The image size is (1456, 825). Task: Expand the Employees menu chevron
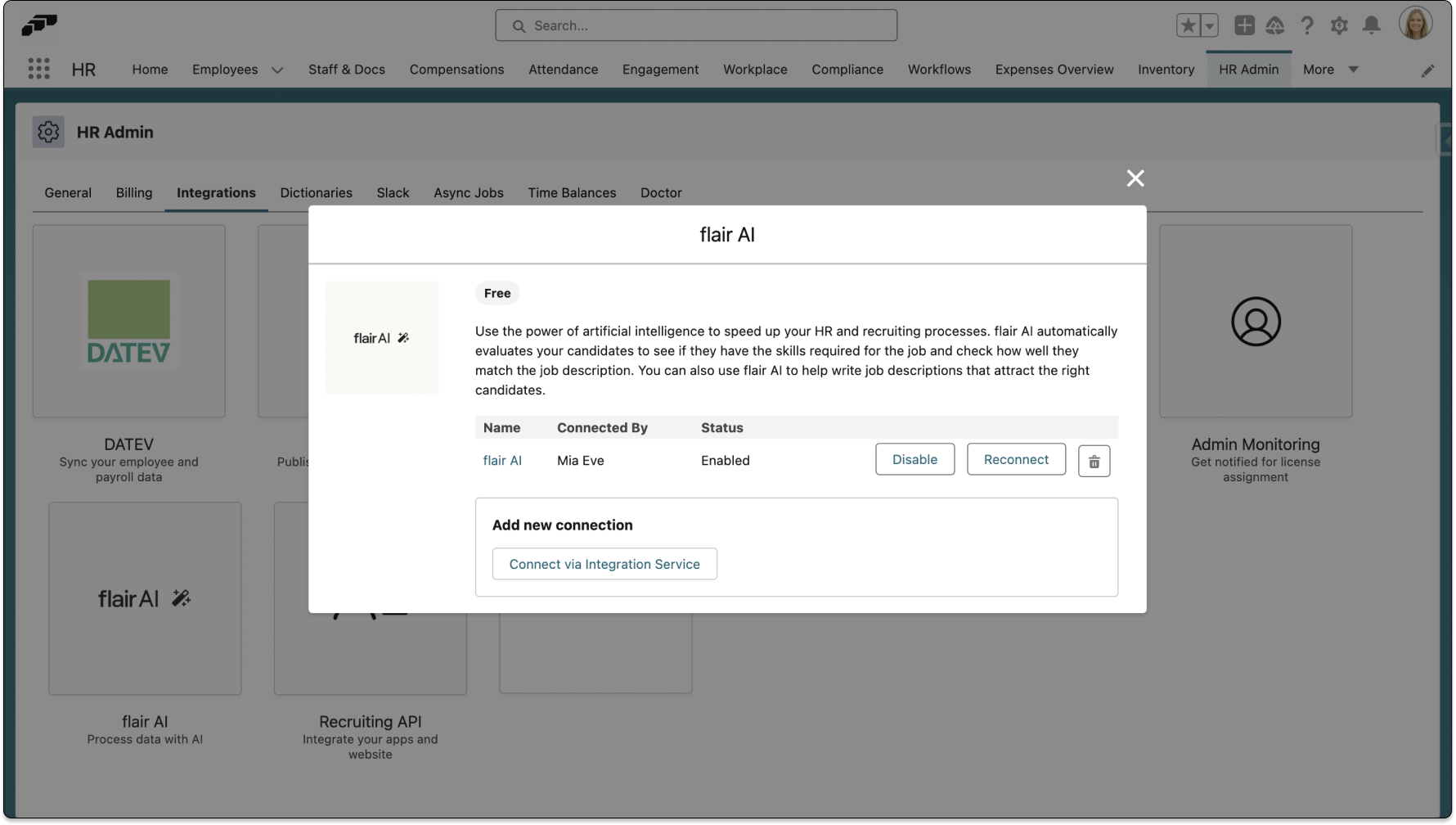click(277, 70)
